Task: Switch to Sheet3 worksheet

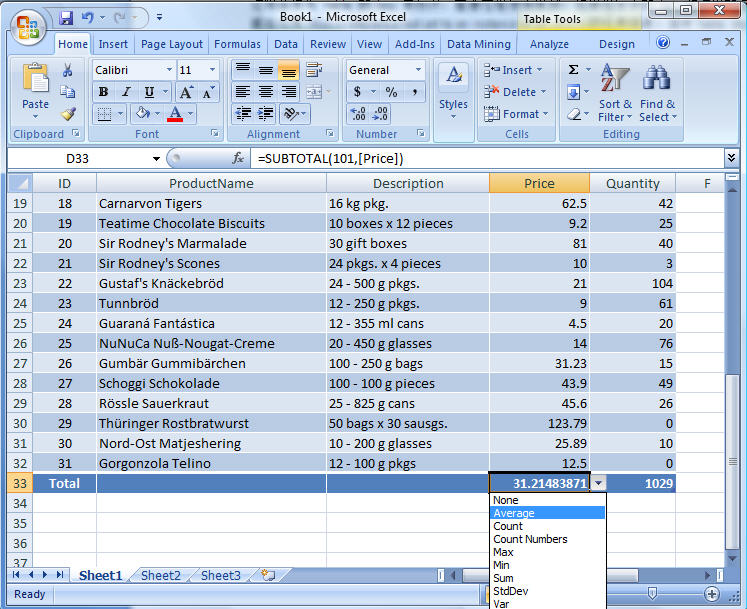Action: (x=221, y=576)
